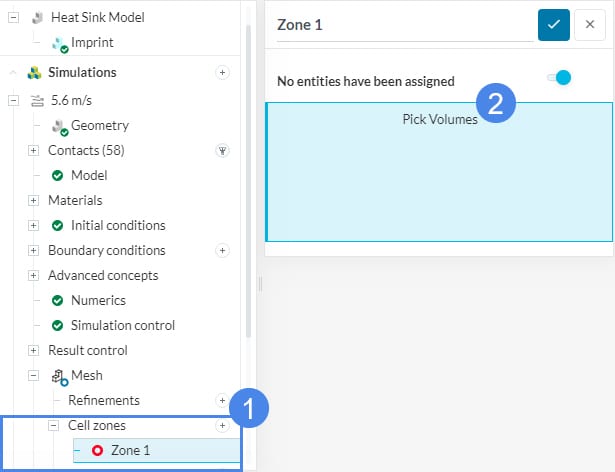Click the Contacts filter icon
The image size is (615, 472).
coord(223,150)
